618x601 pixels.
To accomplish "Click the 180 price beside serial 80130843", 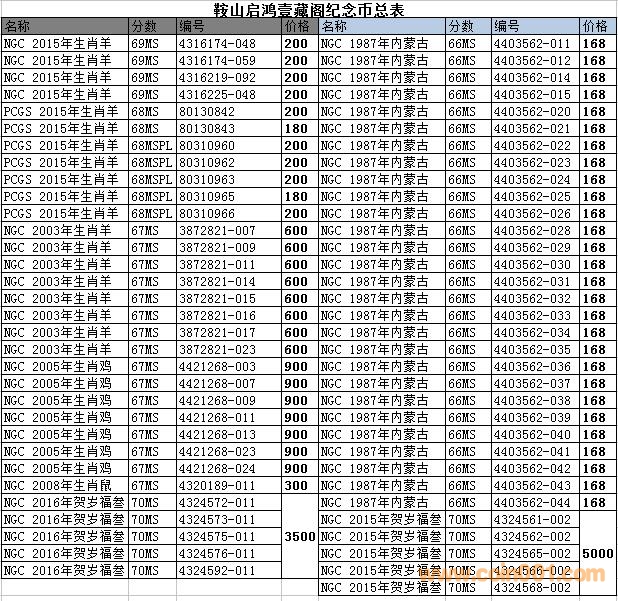I will 296,128.
